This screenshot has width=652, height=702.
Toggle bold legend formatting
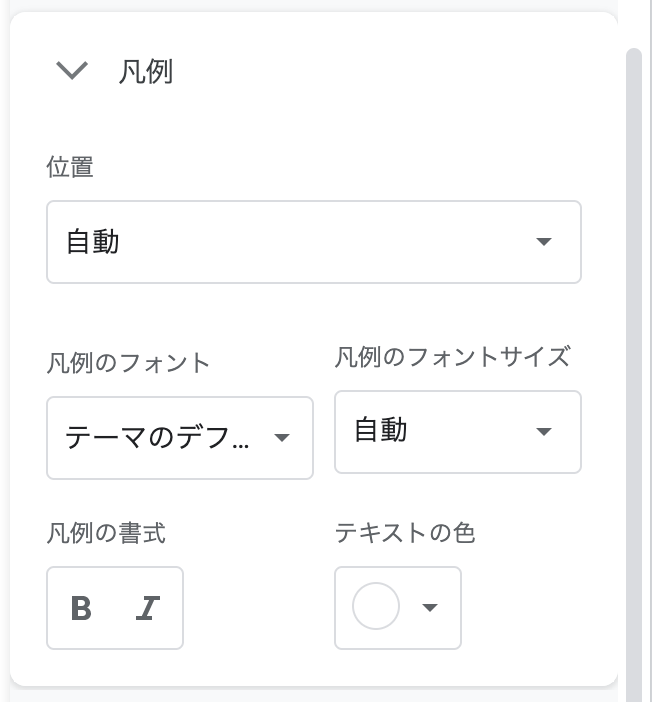pyautogui.click(x=82, y=608)
